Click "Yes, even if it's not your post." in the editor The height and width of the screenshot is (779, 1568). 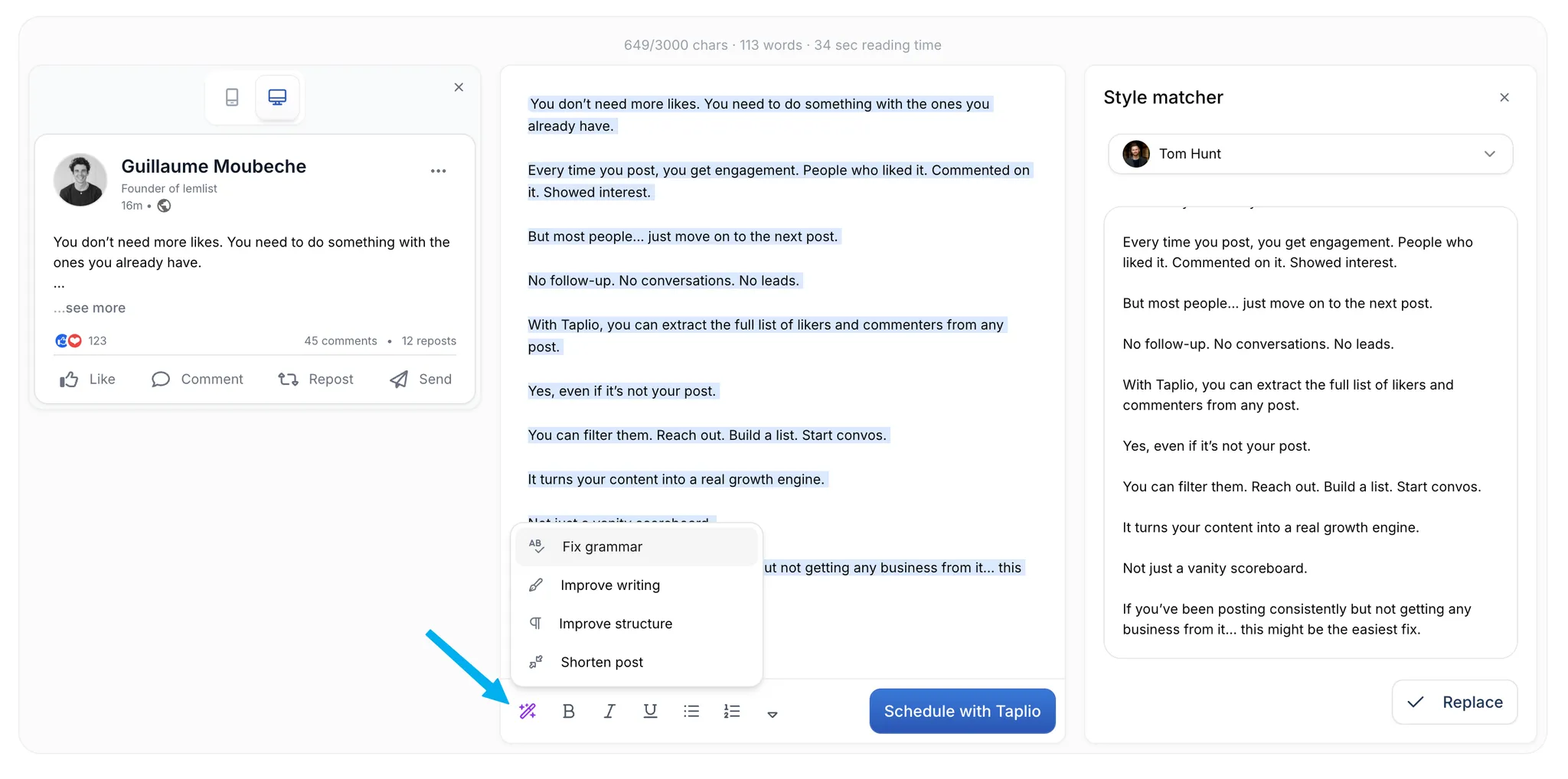[x=622, y=391]
